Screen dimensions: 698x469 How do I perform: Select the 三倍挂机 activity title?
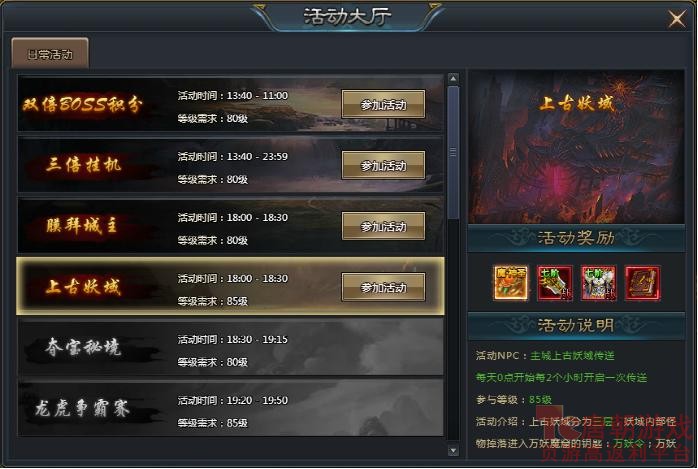(x=83, y=165)
